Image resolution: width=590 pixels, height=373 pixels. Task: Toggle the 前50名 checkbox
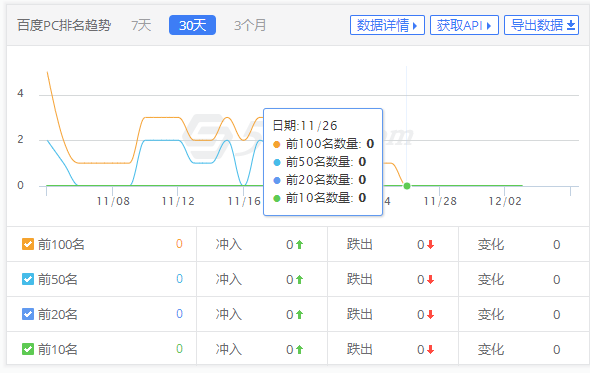pyautogui.click(x=28, y=279)
